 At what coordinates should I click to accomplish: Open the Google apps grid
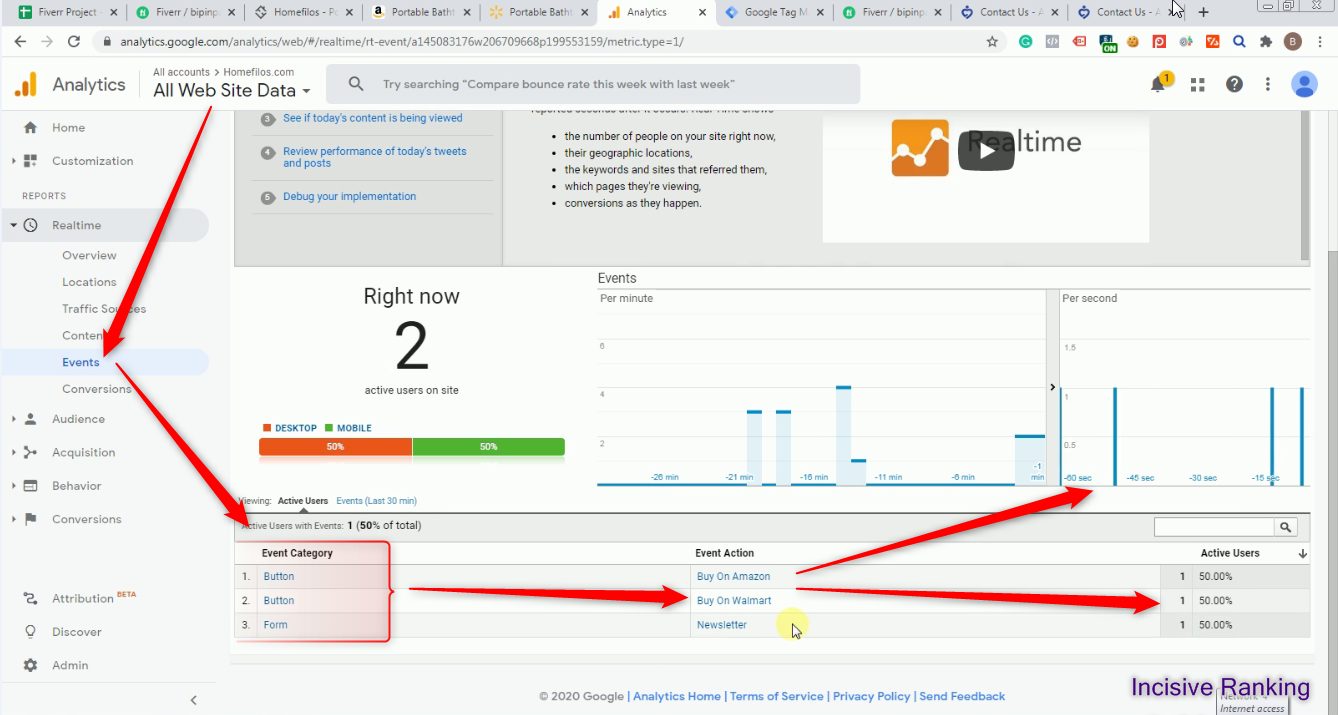coord(1197,85)
